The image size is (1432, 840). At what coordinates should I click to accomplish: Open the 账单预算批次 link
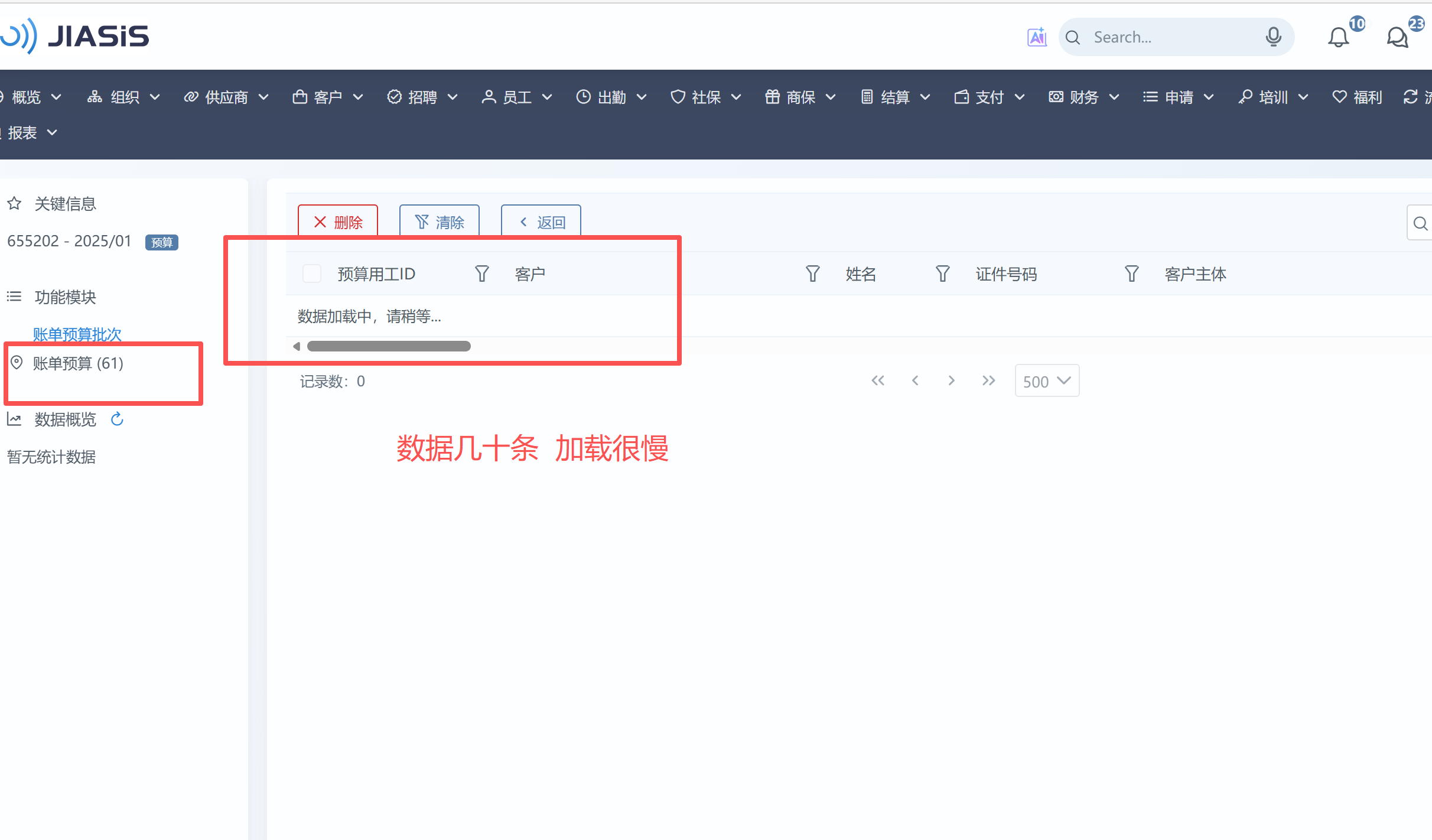pos(77,334)
